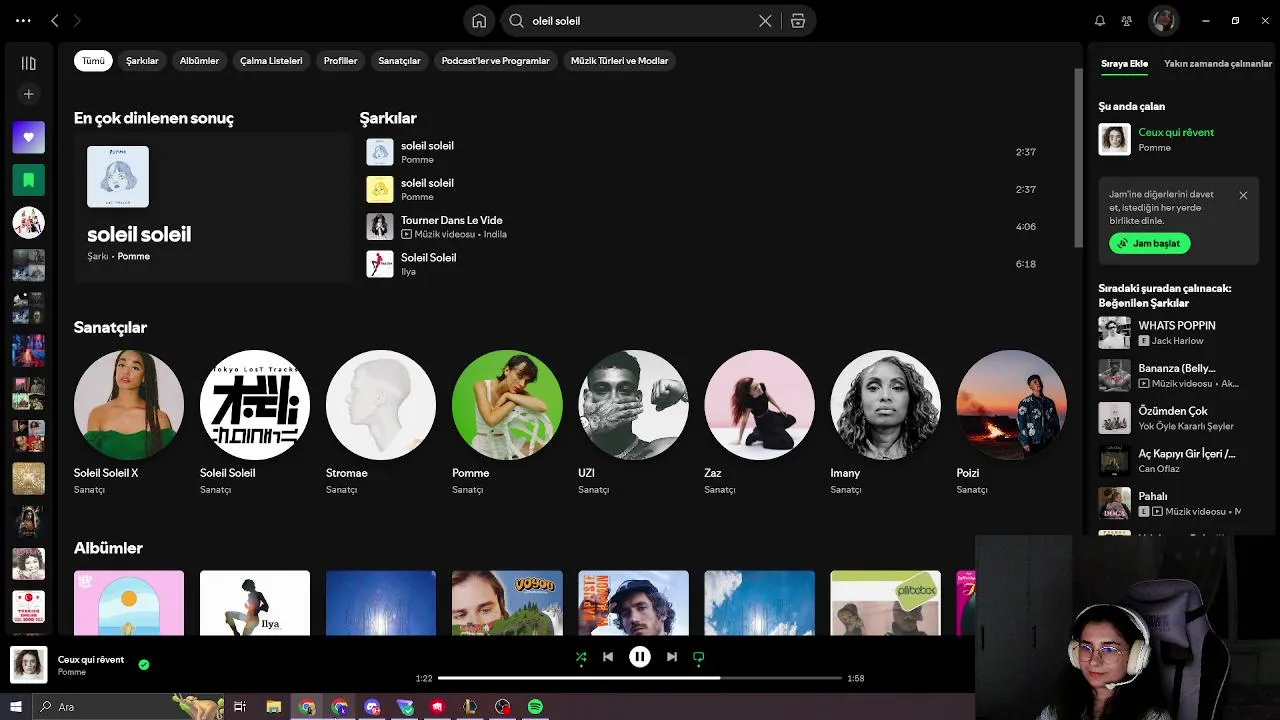The width and height of the screenshot is (1280, 720).
Task: Open the Home page icon
Action: [x=479, y=21]
